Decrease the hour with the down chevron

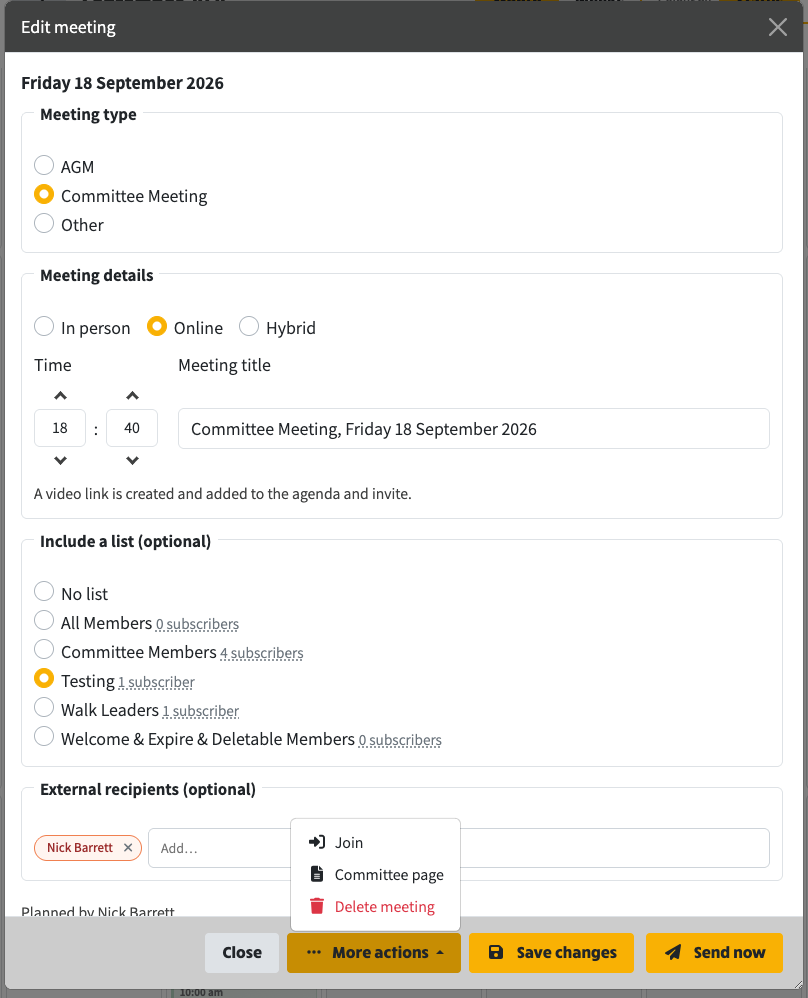(60, 460)
